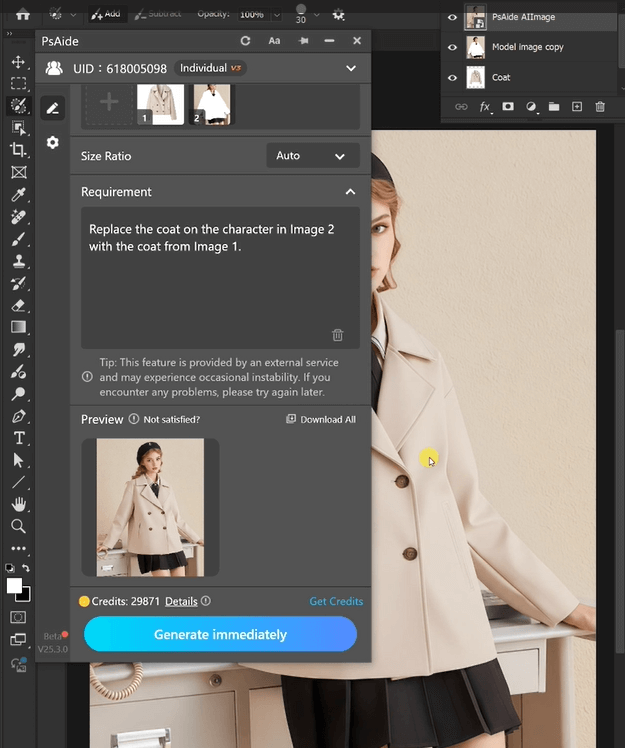Open the Opacity 100% dropdown
This screenshot has width=625, height=748.
click(277, 15)
